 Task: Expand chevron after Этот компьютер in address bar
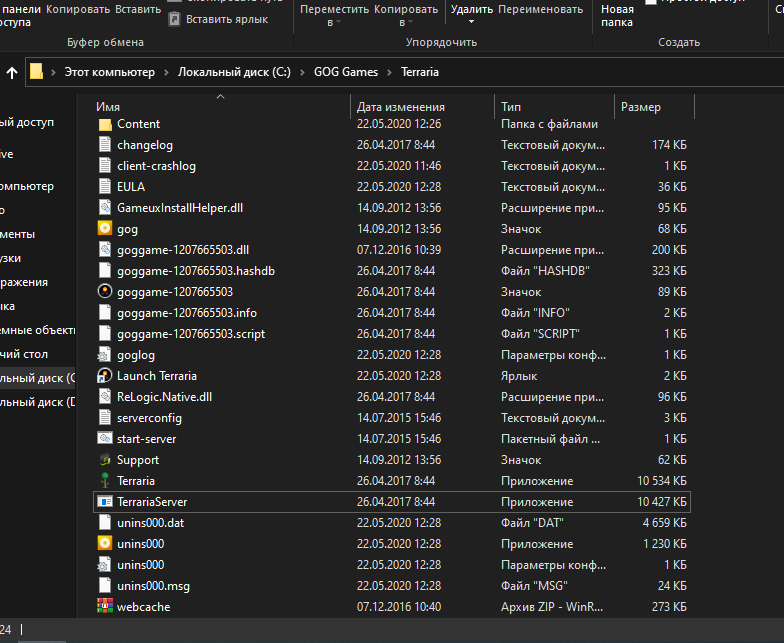pos(166,72)
